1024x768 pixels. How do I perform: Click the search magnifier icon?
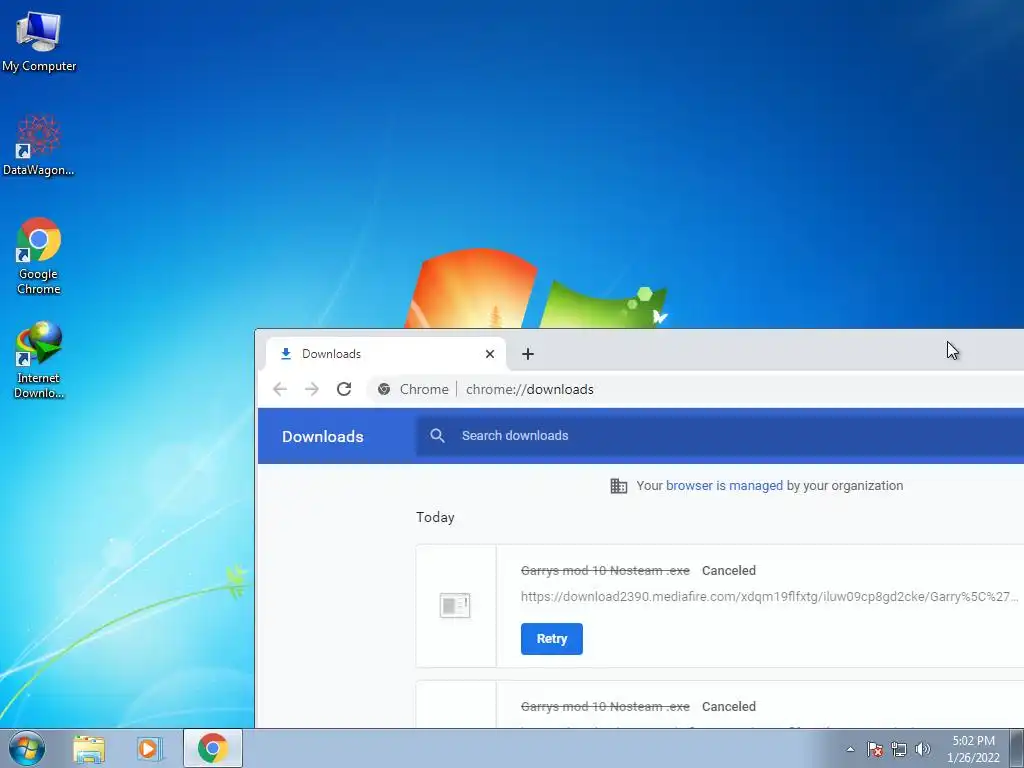point(438,436)
